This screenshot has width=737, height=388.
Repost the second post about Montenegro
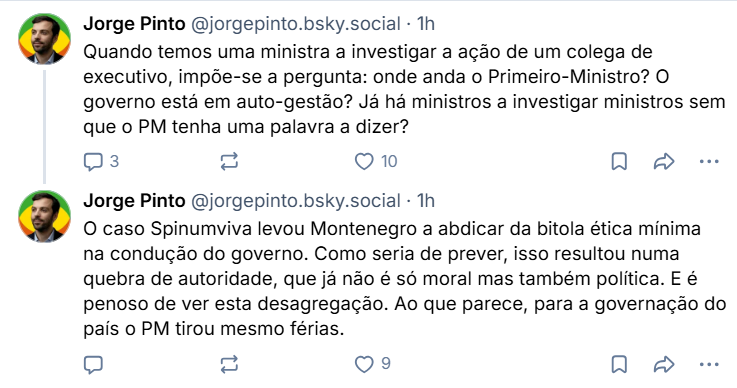(x=229, y=364)
